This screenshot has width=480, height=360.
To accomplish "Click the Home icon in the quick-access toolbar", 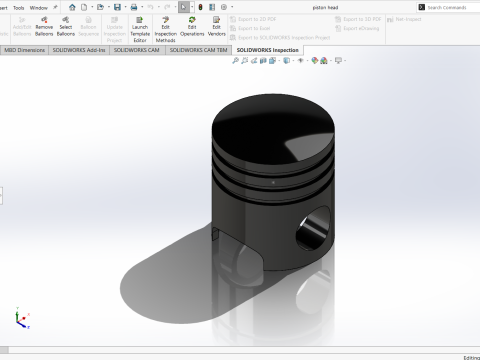I will coord(72,7).
